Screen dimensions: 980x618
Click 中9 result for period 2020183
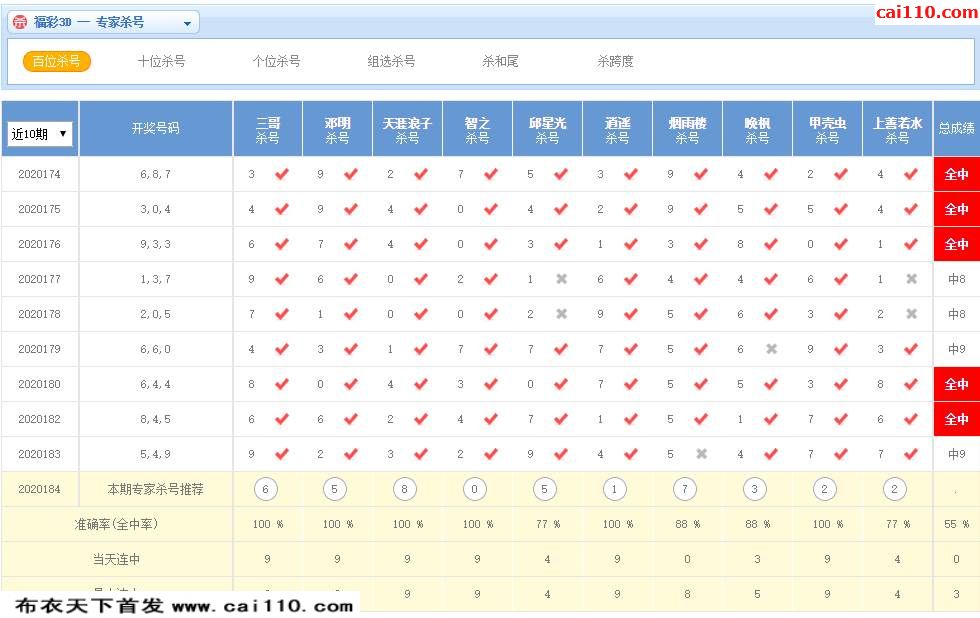[x=957, y=454]
